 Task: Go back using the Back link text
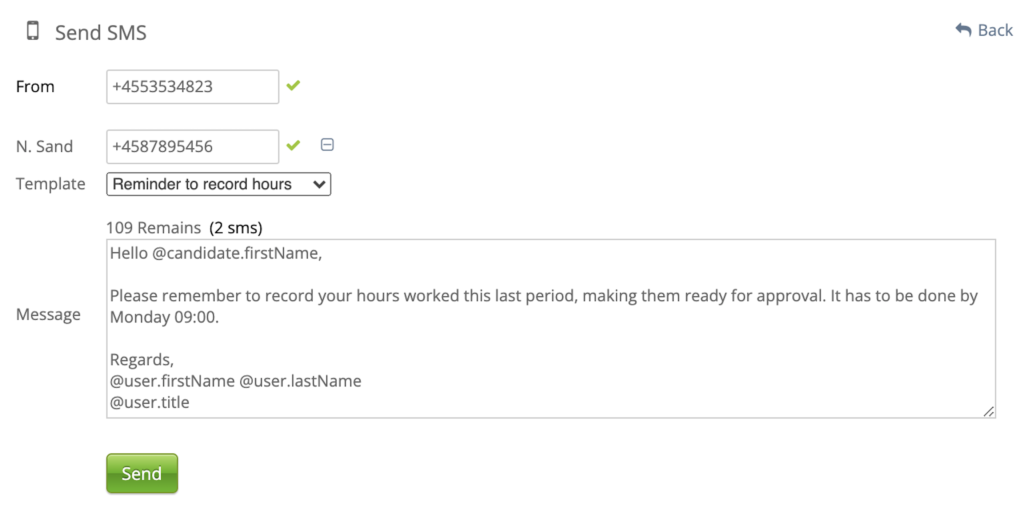point(995,30)
